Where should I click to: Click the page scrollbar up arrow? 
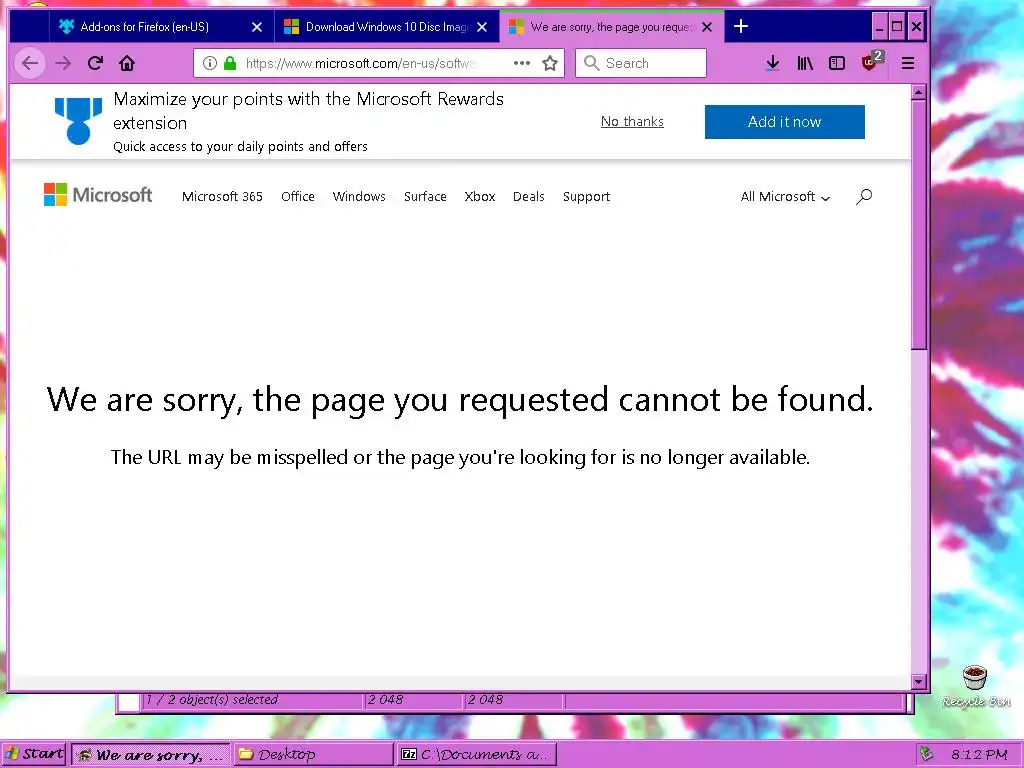pos(919,92)
